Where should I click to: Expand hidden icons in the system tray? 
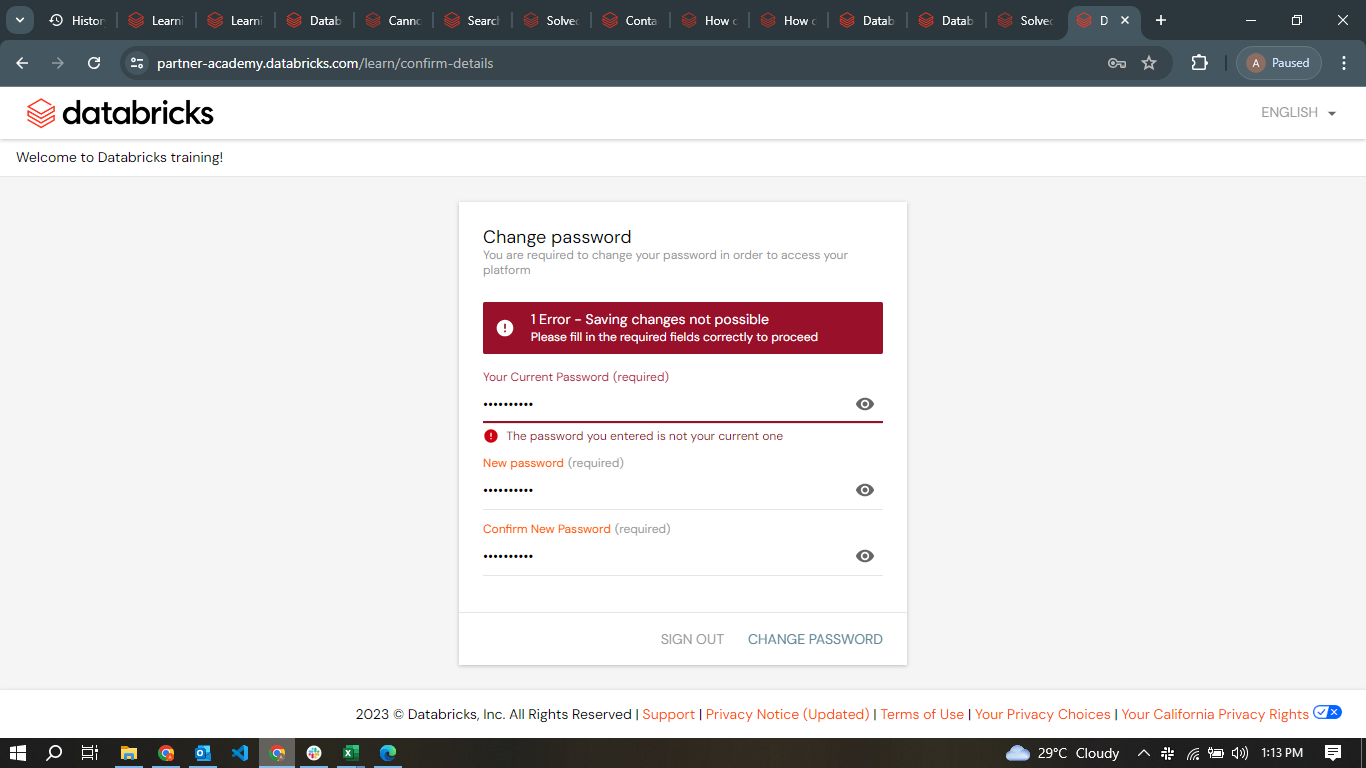point(1143,753)
